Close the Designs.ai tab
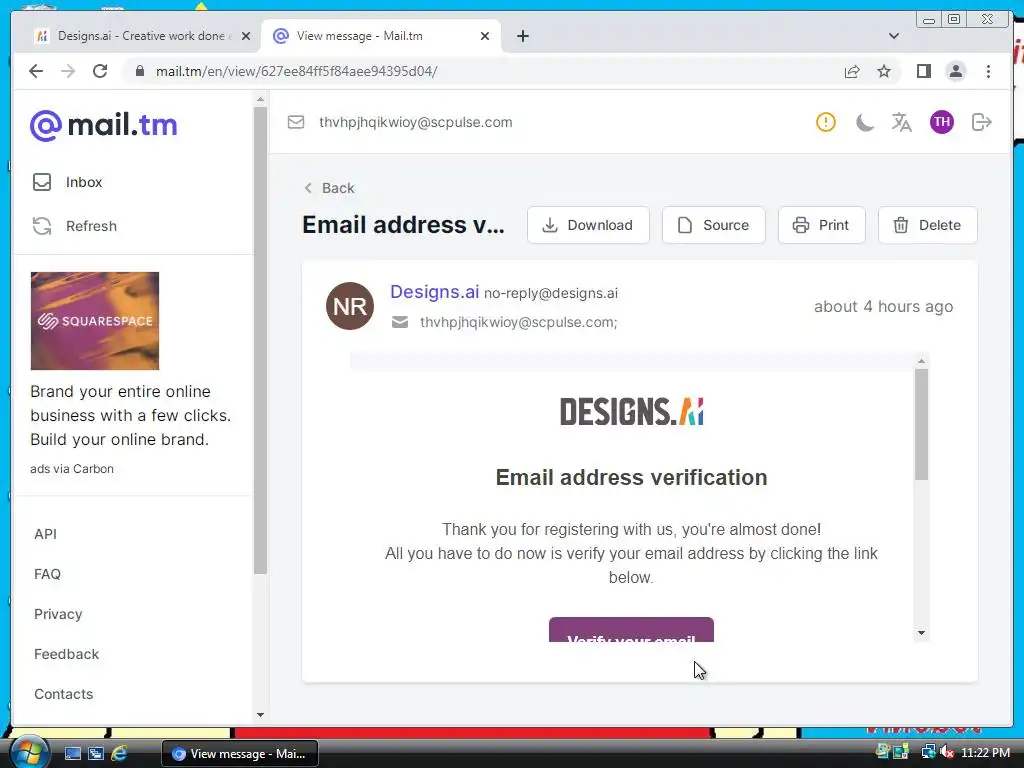 tap(246, 36)
